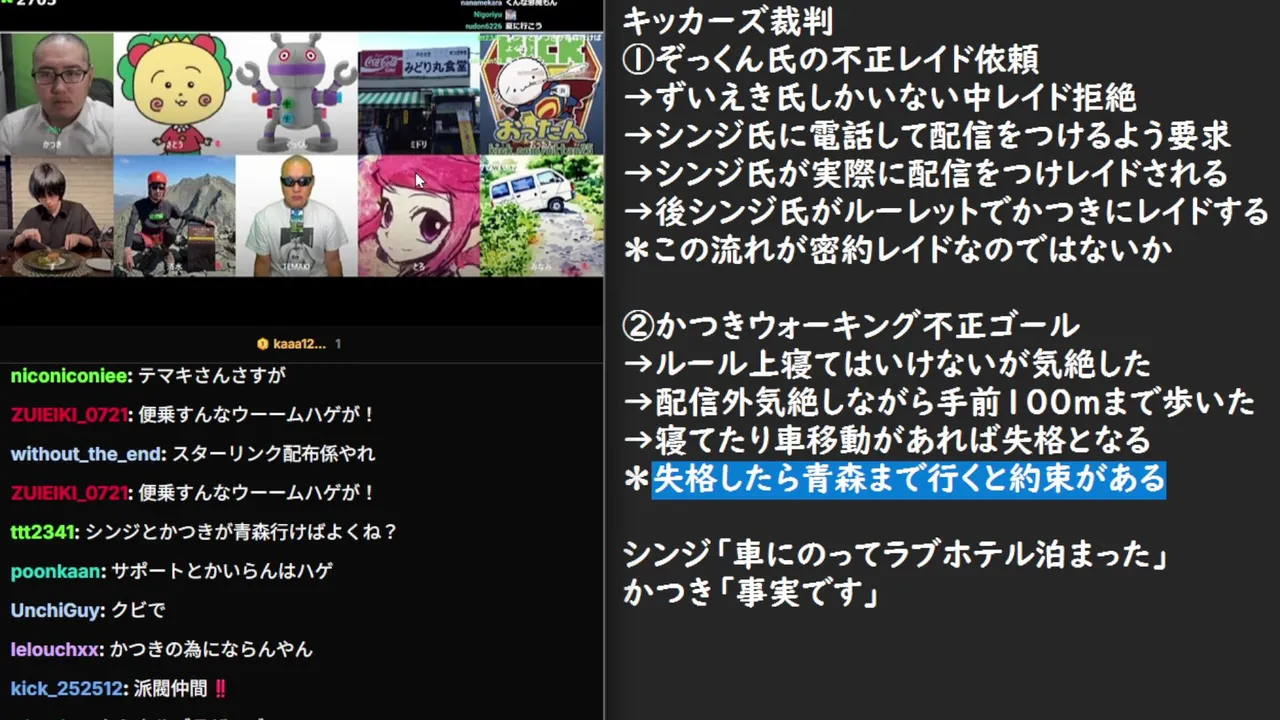Click username without_the_end in chat
The height and width of the screenshot is (720, 1280).
87,454
